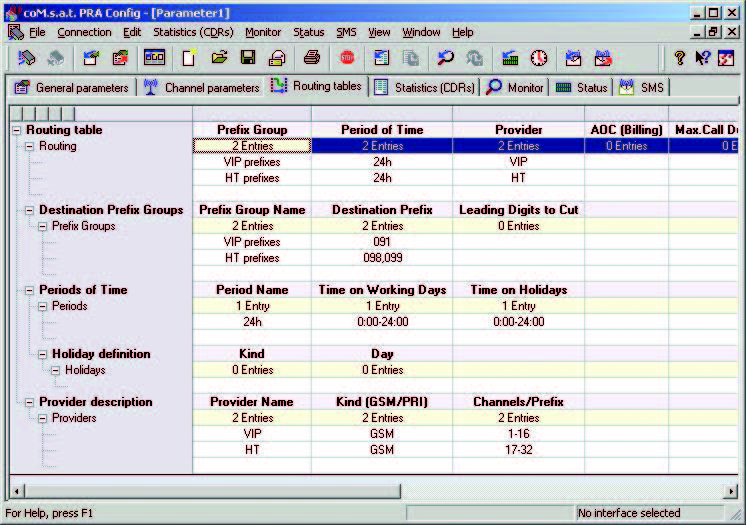Click the '098,099' destination prefix cell
The width and height of the screenshot is (746, 525).
(382, 258)
